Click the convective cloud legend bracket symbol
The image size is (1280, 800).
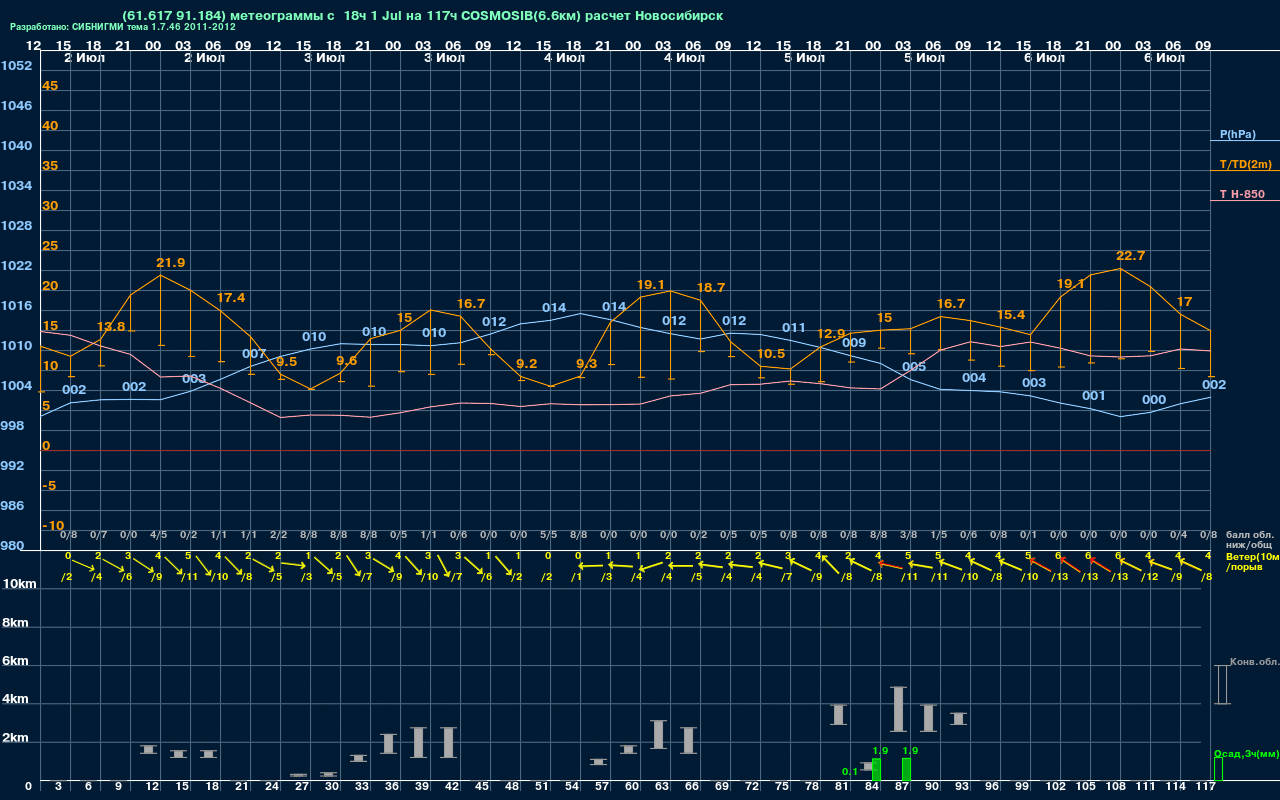click(1222, 684)
